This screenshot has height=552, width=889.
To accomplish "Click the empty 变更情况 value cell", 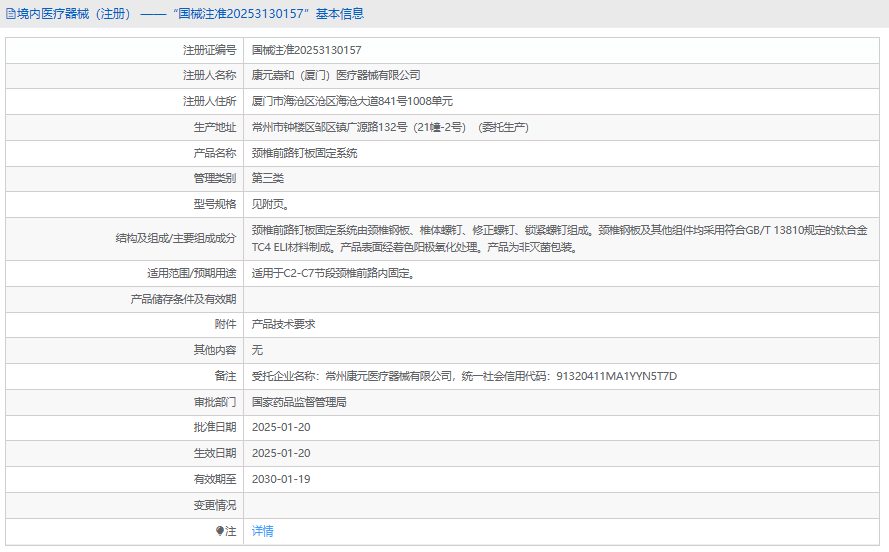I will coord(561,506).
